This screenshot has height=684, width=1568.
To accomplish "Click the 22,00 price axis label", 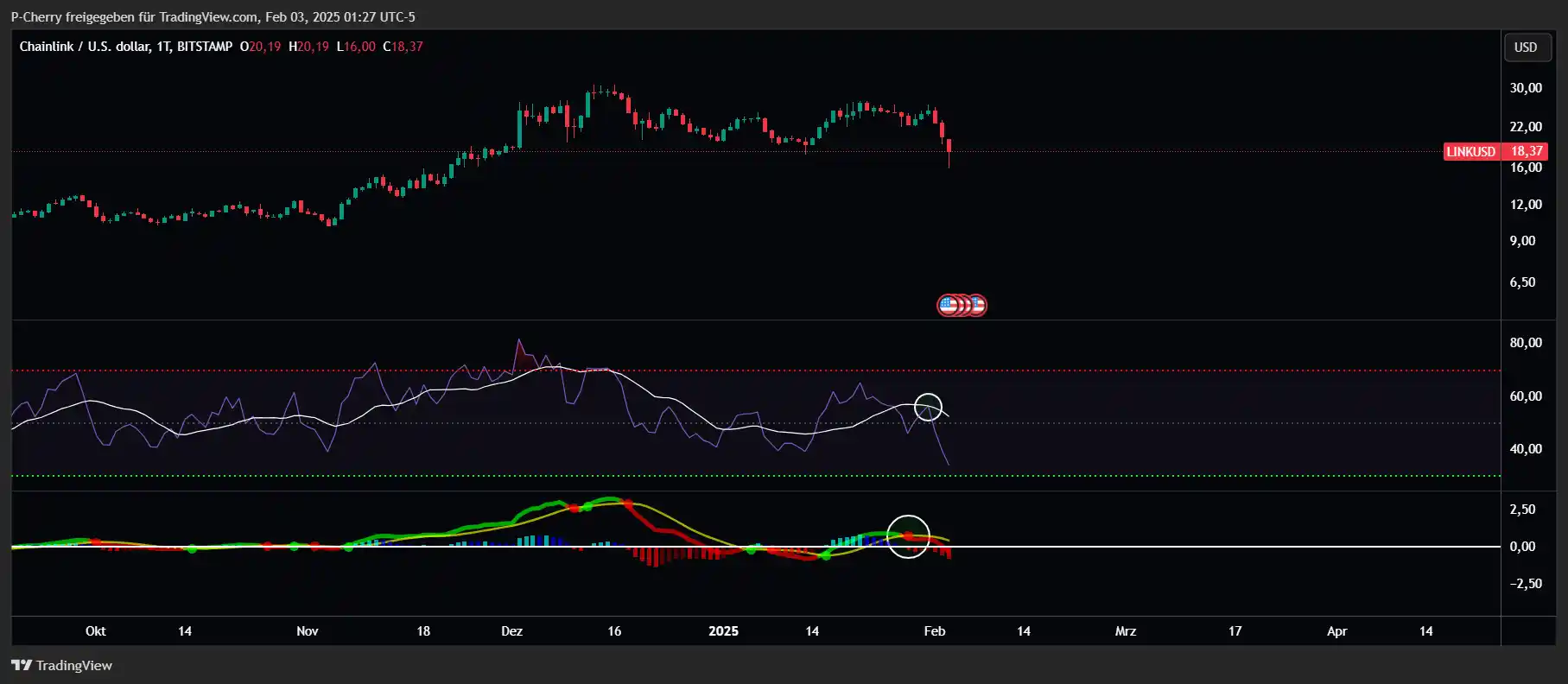I will (1526, 127).
